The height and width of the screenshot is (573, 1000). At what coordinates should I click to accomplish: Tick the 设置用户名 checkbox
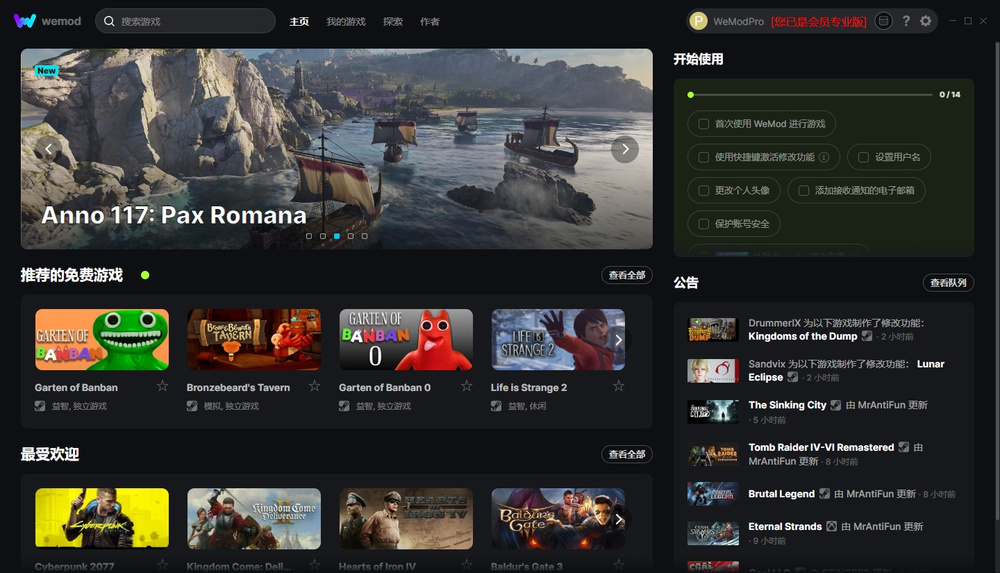pos(864,157)
